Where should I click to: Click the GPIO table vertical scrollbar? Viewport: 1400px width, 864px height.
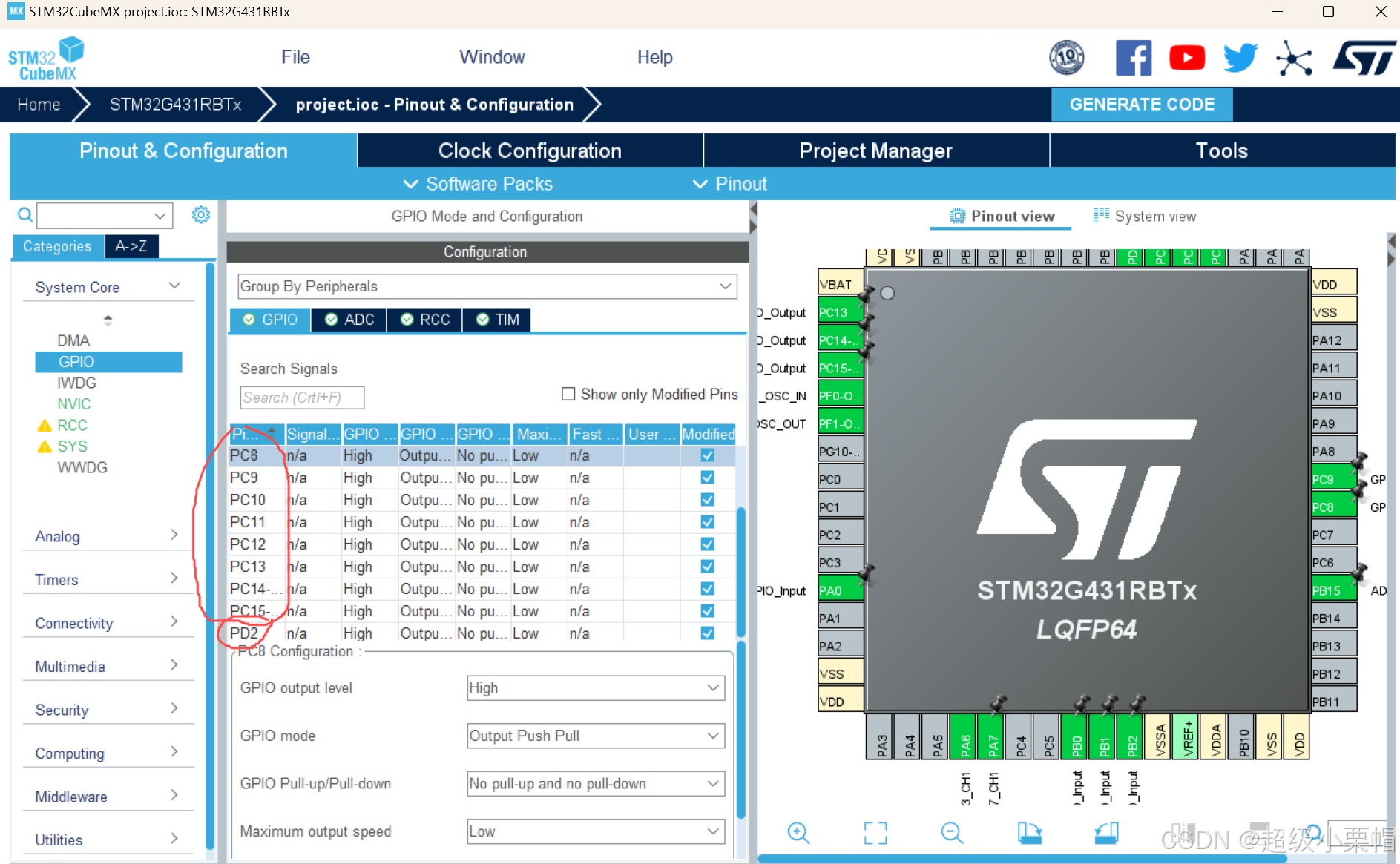click(740, 571)
